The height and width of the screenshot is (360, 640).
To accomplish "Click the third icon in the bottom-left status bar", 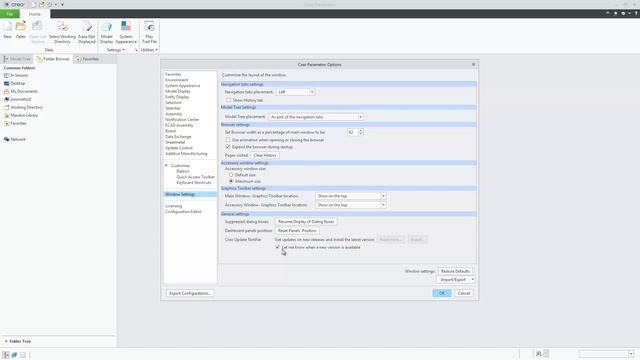I will point(23,355).
